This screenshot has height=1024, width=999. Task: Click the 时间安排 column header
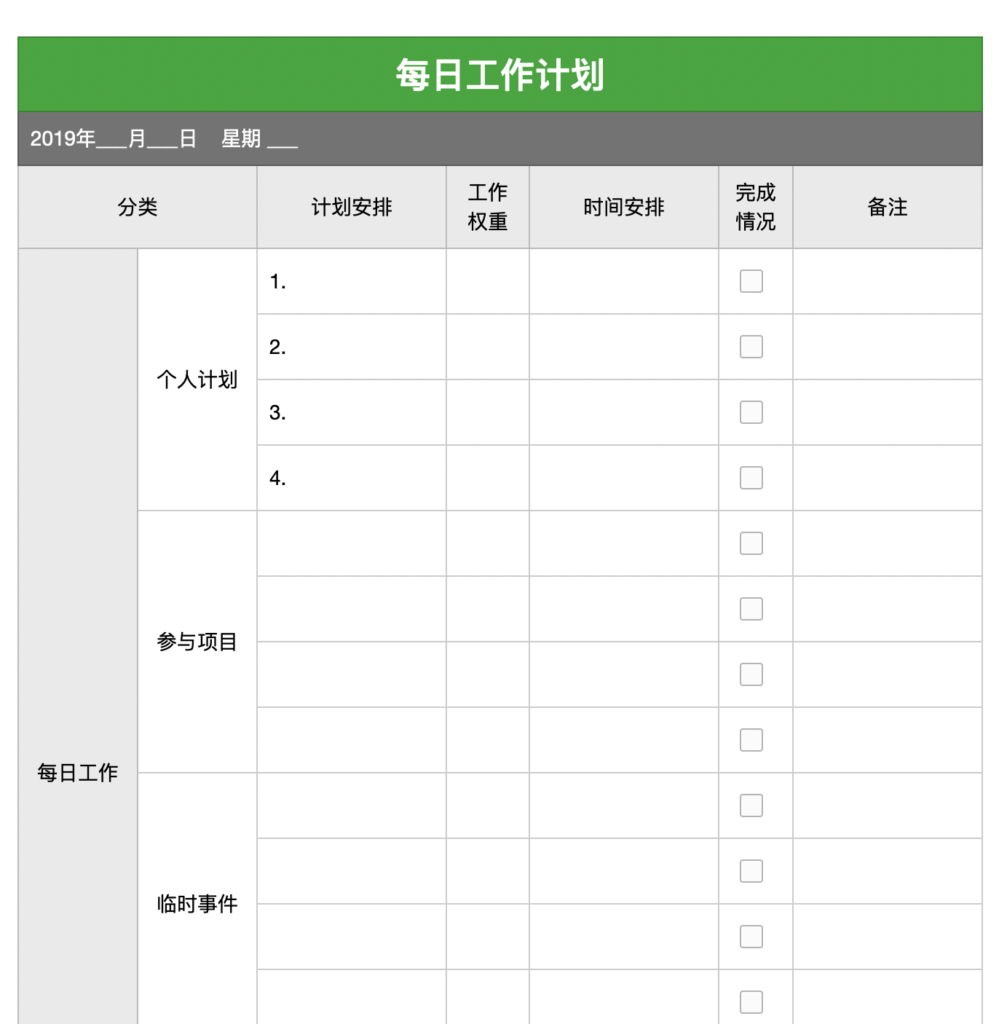pyautogui.click(x=623, y=207)
